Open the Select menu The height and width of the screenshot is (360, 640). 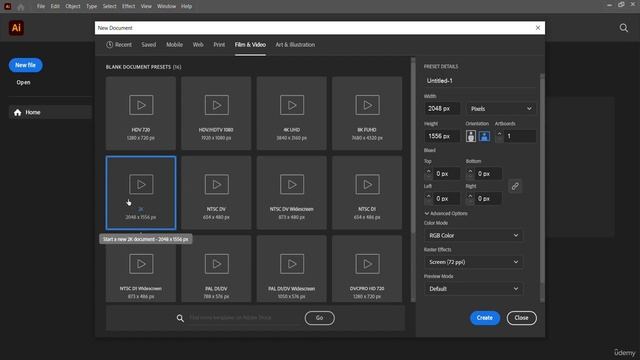pyautogui.click(x=109, y=7)
